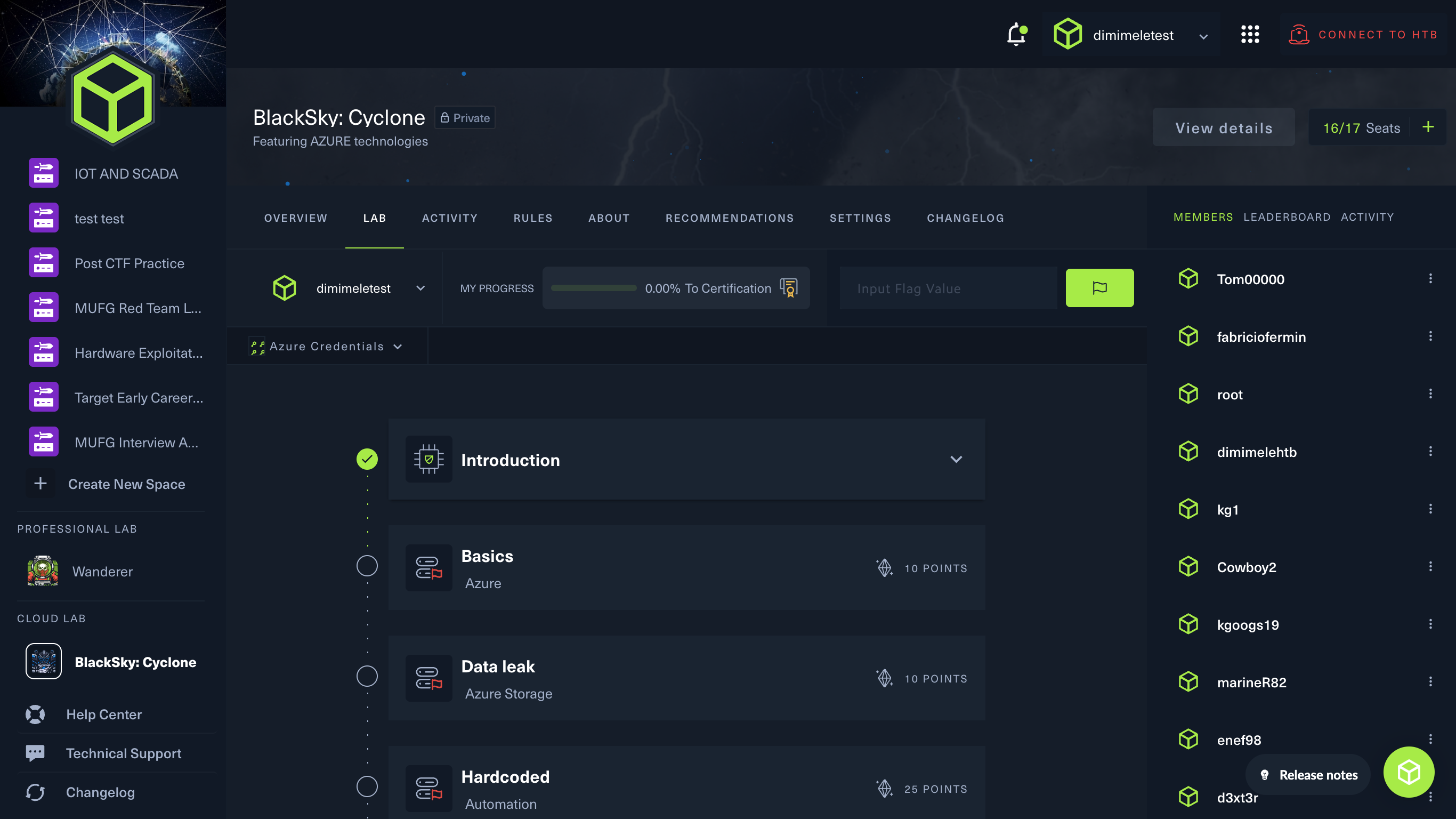This screenshot has width=1456, height=819.
Task: Open the Target Early Career space icon
Action: pos(44,397)
